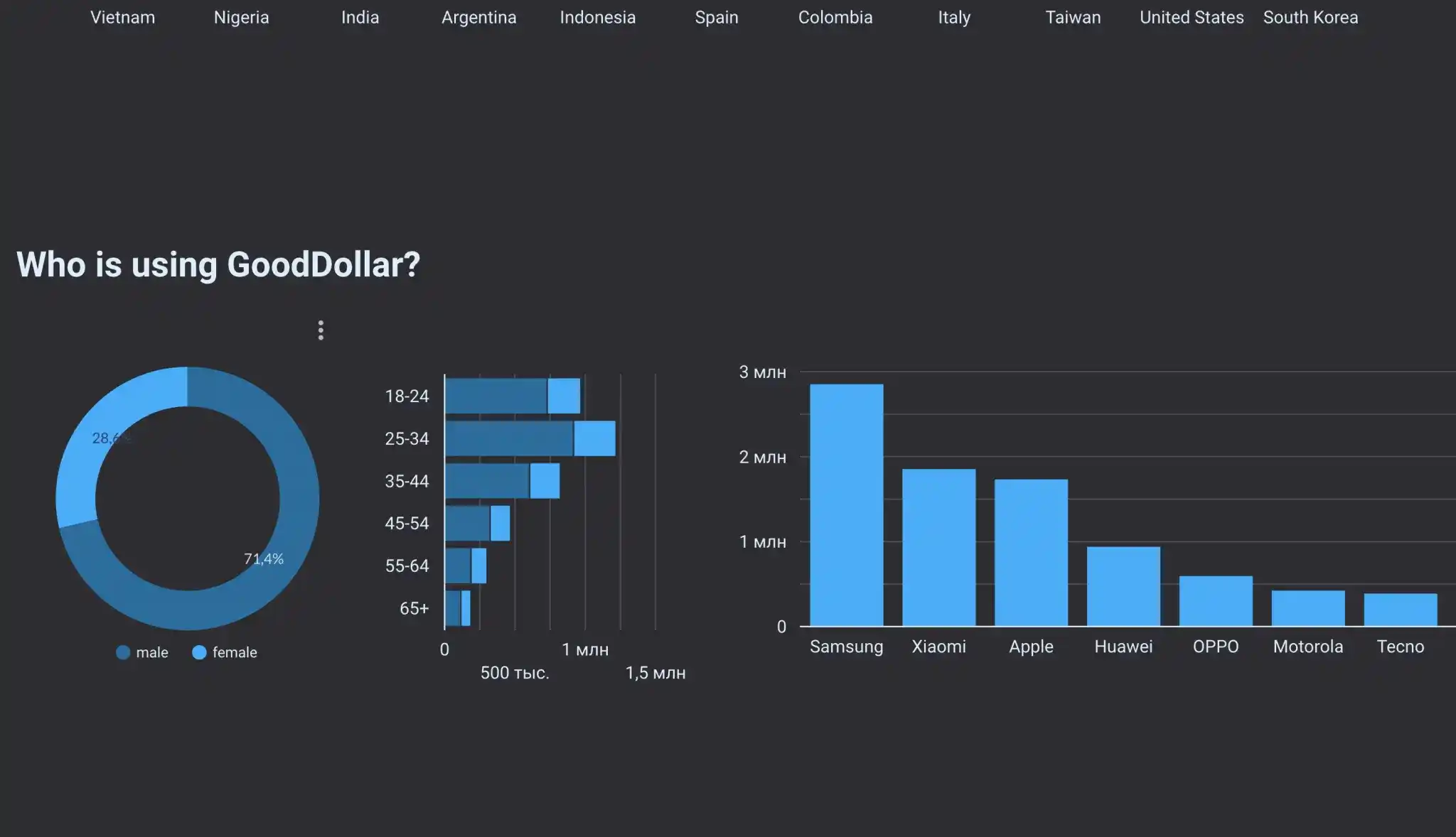The height and width of the screenshot is (837, 1456).
Task: Click the Spain country label
Action: click(717, 17)
